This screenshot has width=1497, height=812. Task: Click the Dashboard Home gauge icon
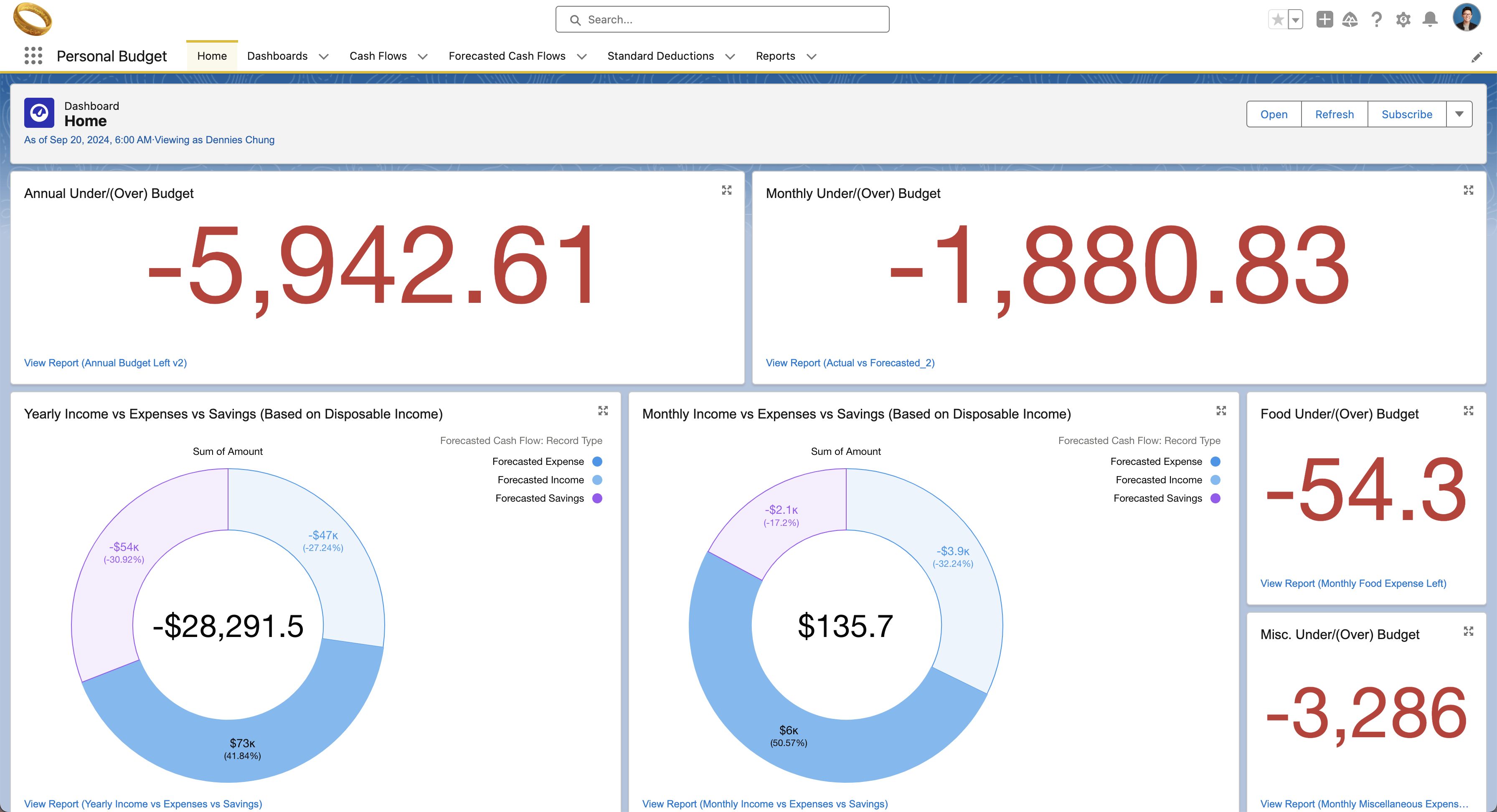coord(39,112)
